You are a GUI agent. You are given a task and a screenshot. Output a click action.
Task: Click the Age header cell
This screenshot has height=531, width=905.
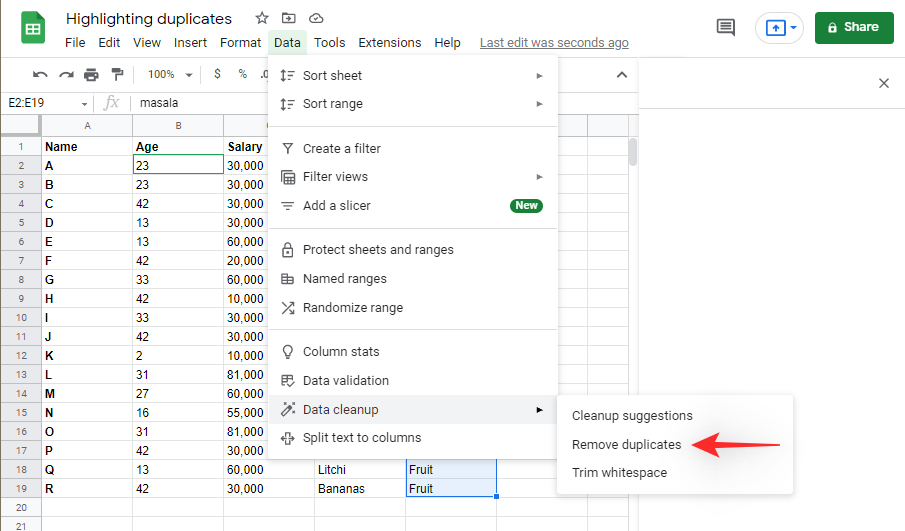(178, 147)
